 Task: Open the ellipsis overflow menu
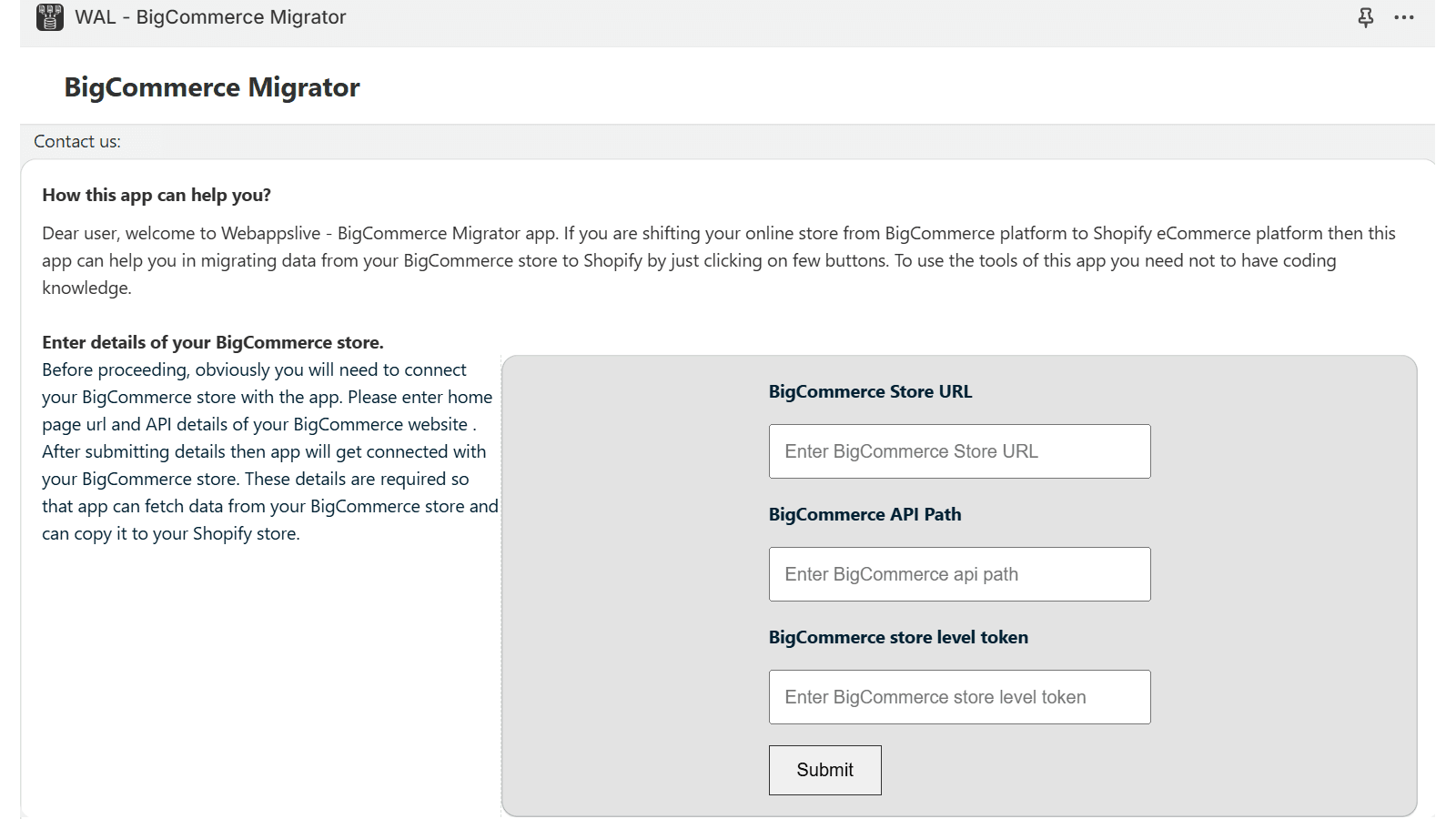[1404, 17]
